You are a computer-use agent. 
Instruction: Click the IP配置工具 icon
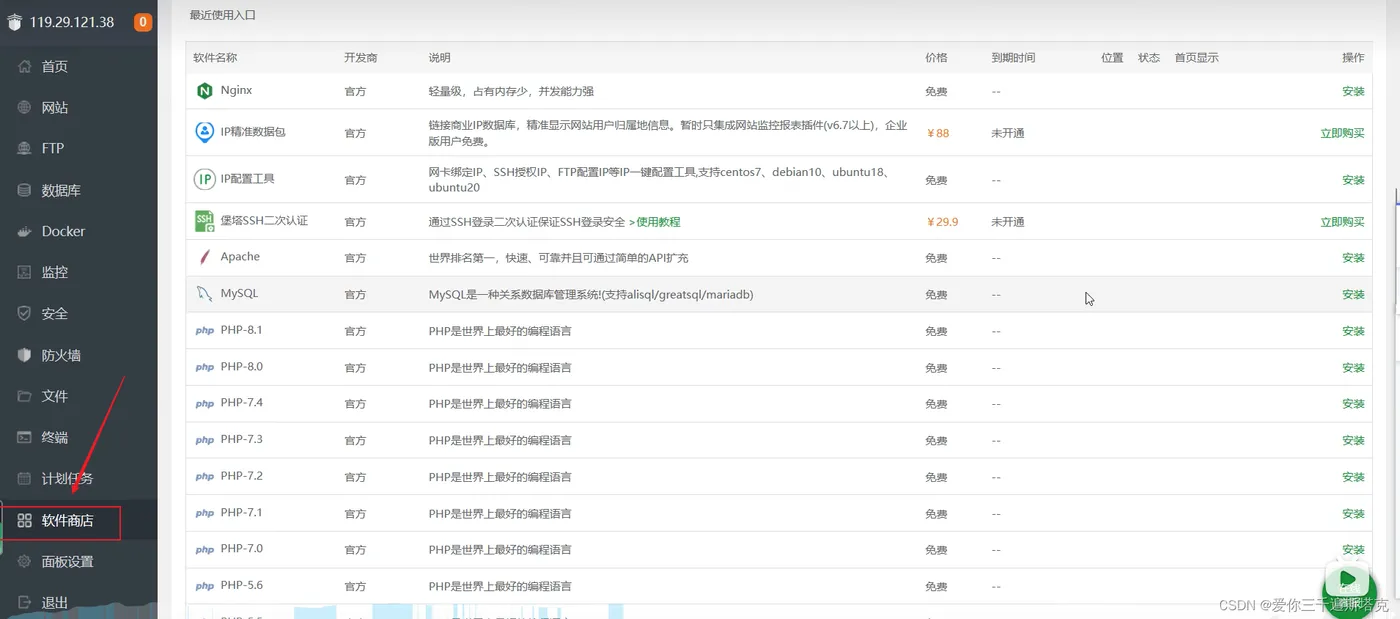(204, 180)
